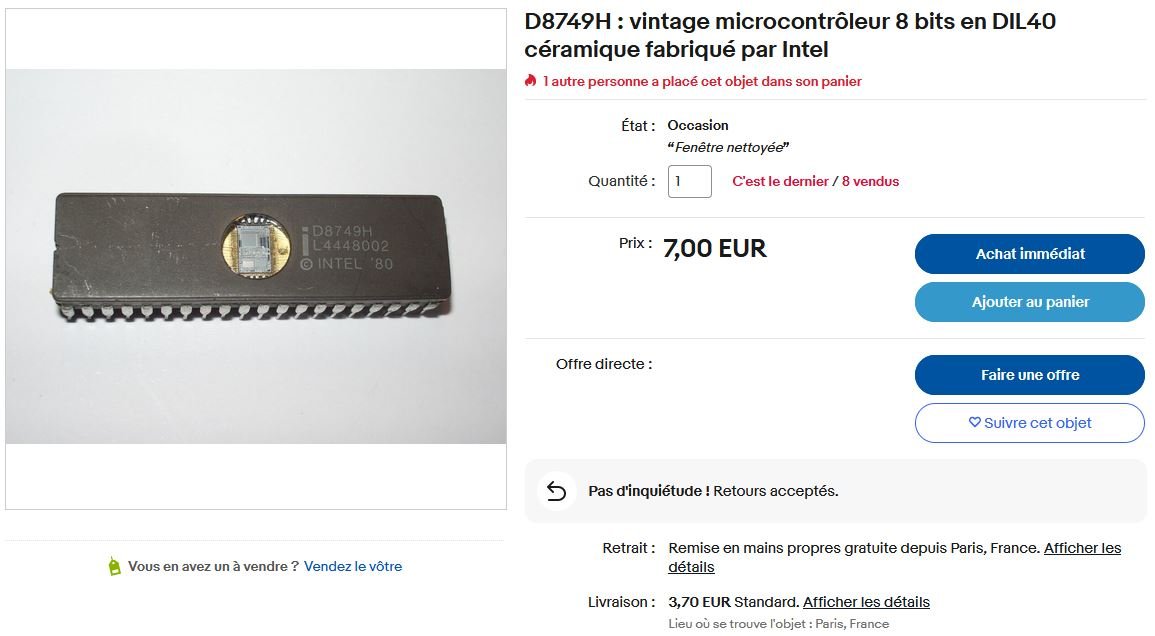Viewport: 1155px width, 636px height.
Task: Open the delivery Afficher les détails link
Action: click(x=866, y=602)
